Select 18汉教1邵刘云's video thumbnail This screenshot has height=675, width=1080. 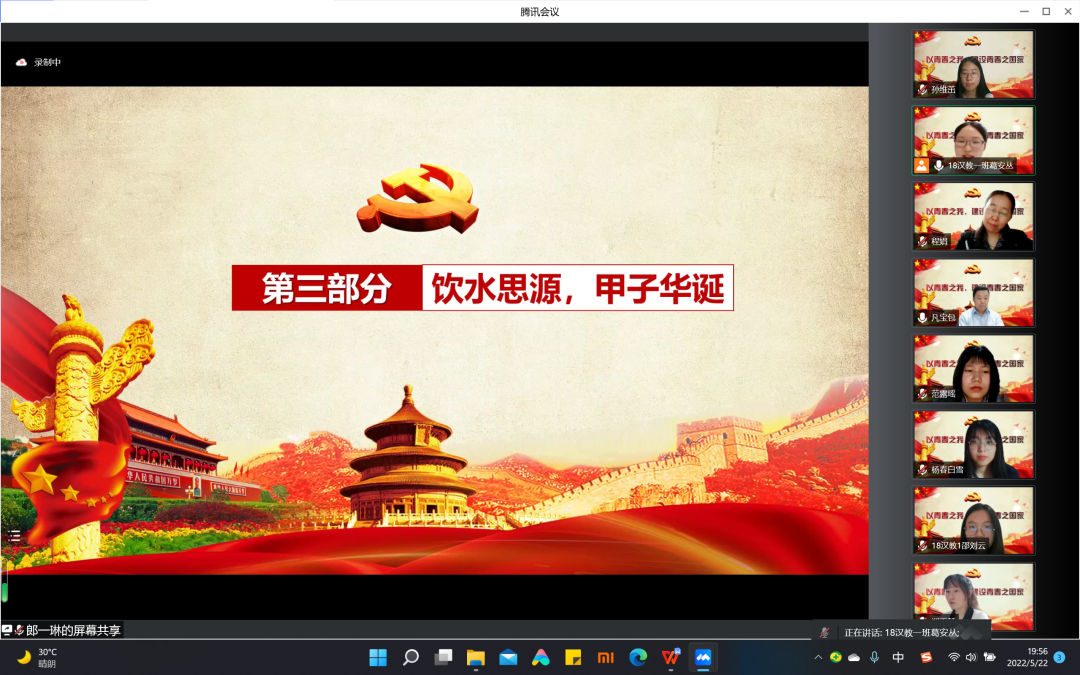tap(973, 521)
